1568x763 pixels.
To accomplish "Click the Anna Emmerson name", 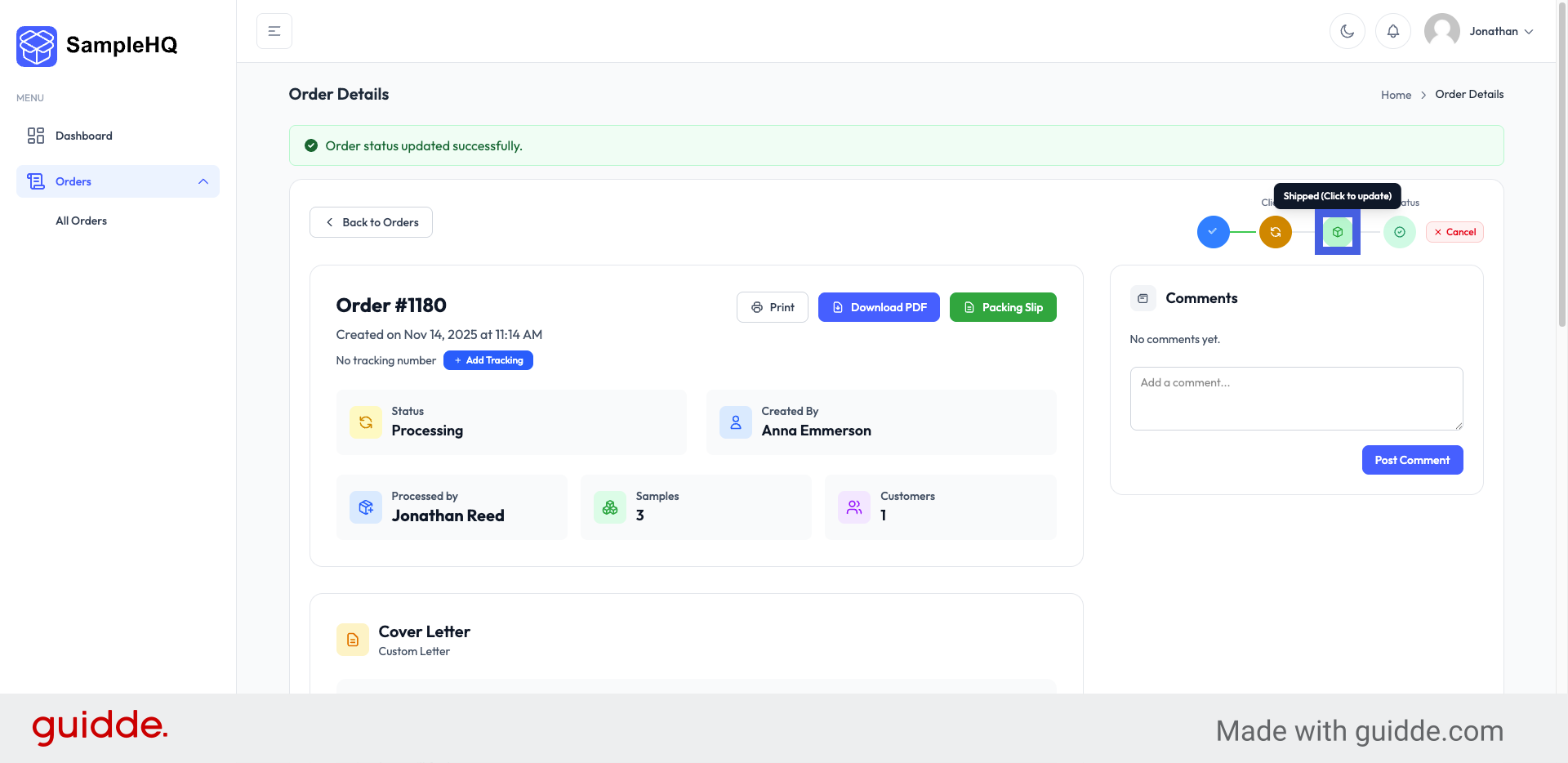I will [x=817, y=431].
